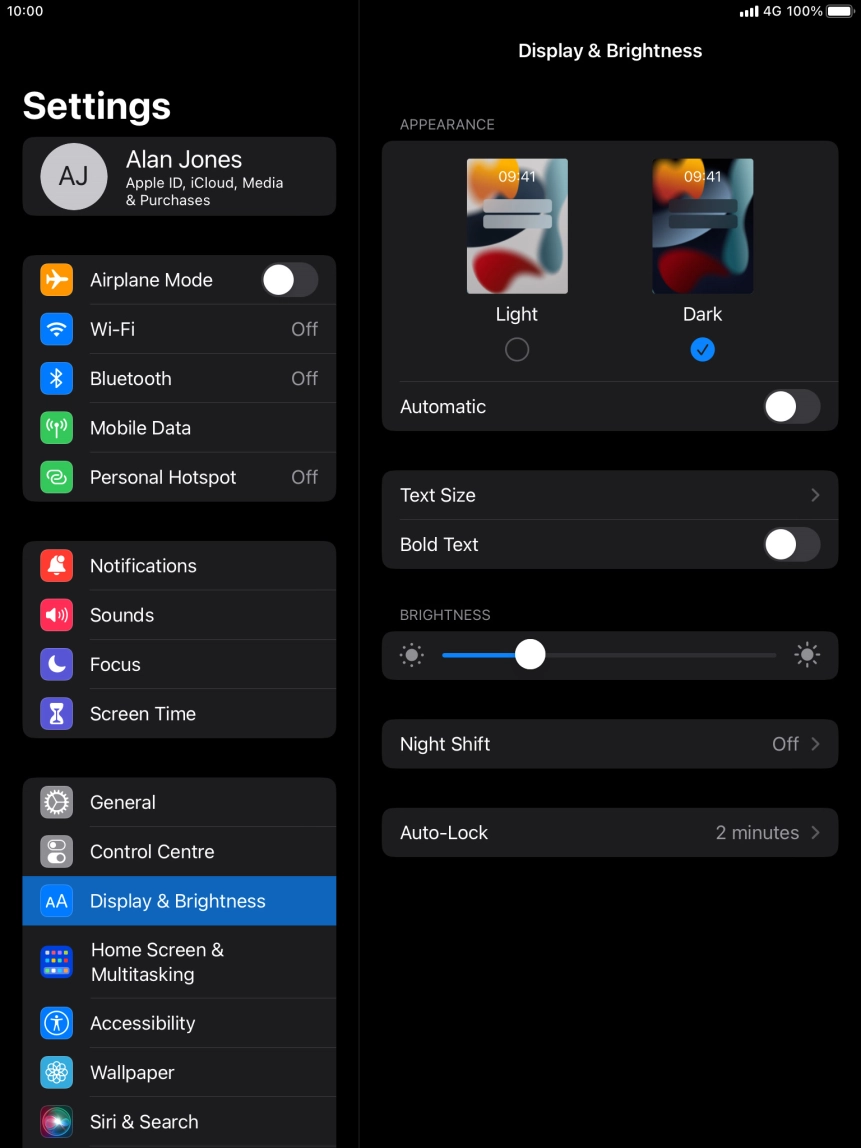Select Wallpaper in the Settings sidebar

pyautogui.click(x=132, y=1072)
